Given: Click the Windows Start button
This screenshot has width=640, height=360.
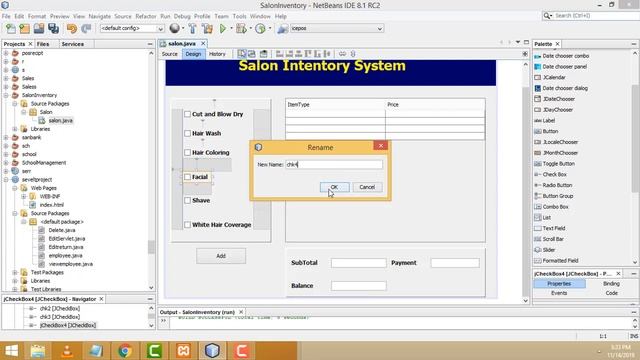Looking at the screenshot, I should (11, 351).
